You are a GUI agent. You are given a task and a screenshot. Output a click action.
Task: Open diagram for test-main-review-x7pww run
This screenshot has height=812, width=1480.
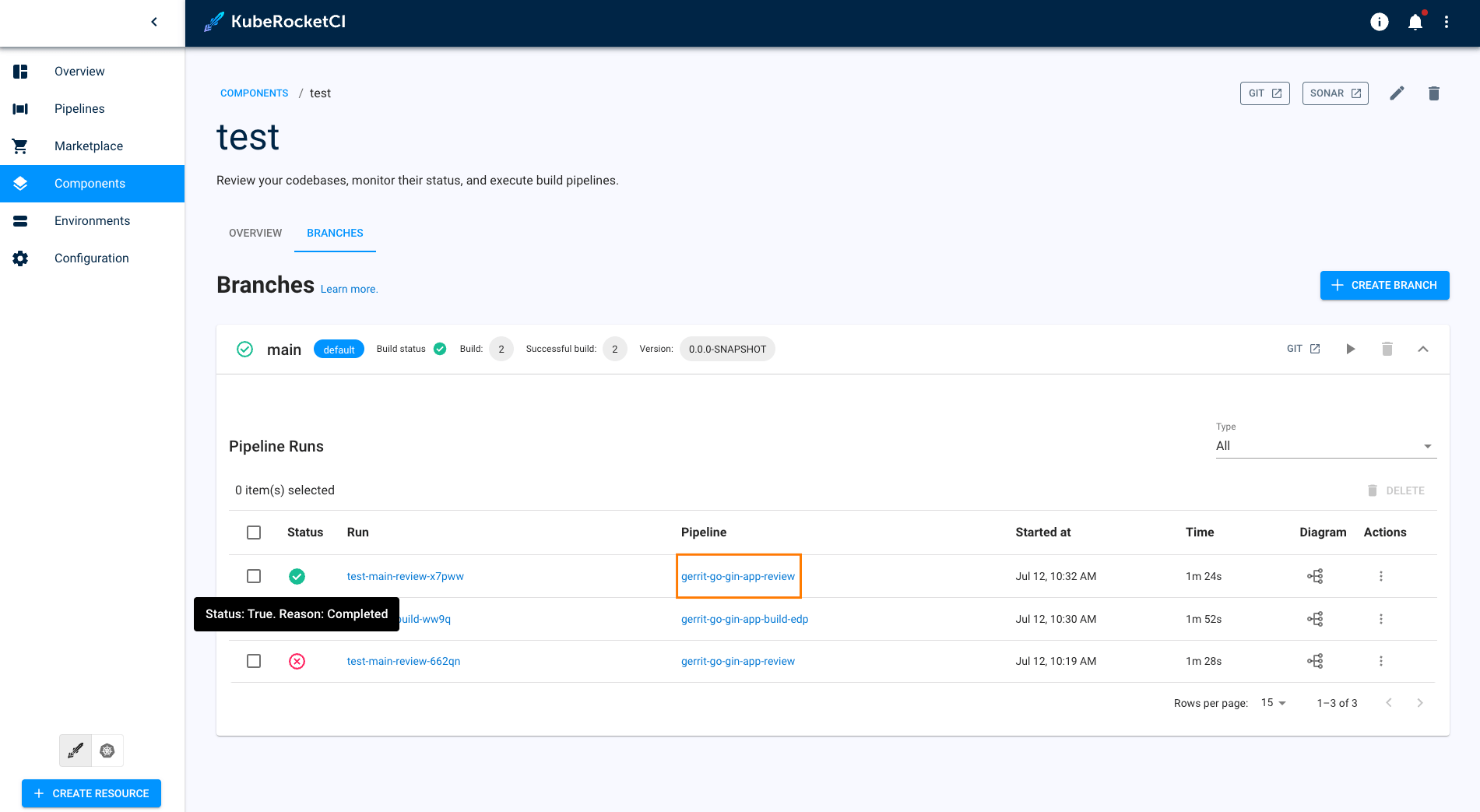pyautogui.click(x=1314, y=576)
